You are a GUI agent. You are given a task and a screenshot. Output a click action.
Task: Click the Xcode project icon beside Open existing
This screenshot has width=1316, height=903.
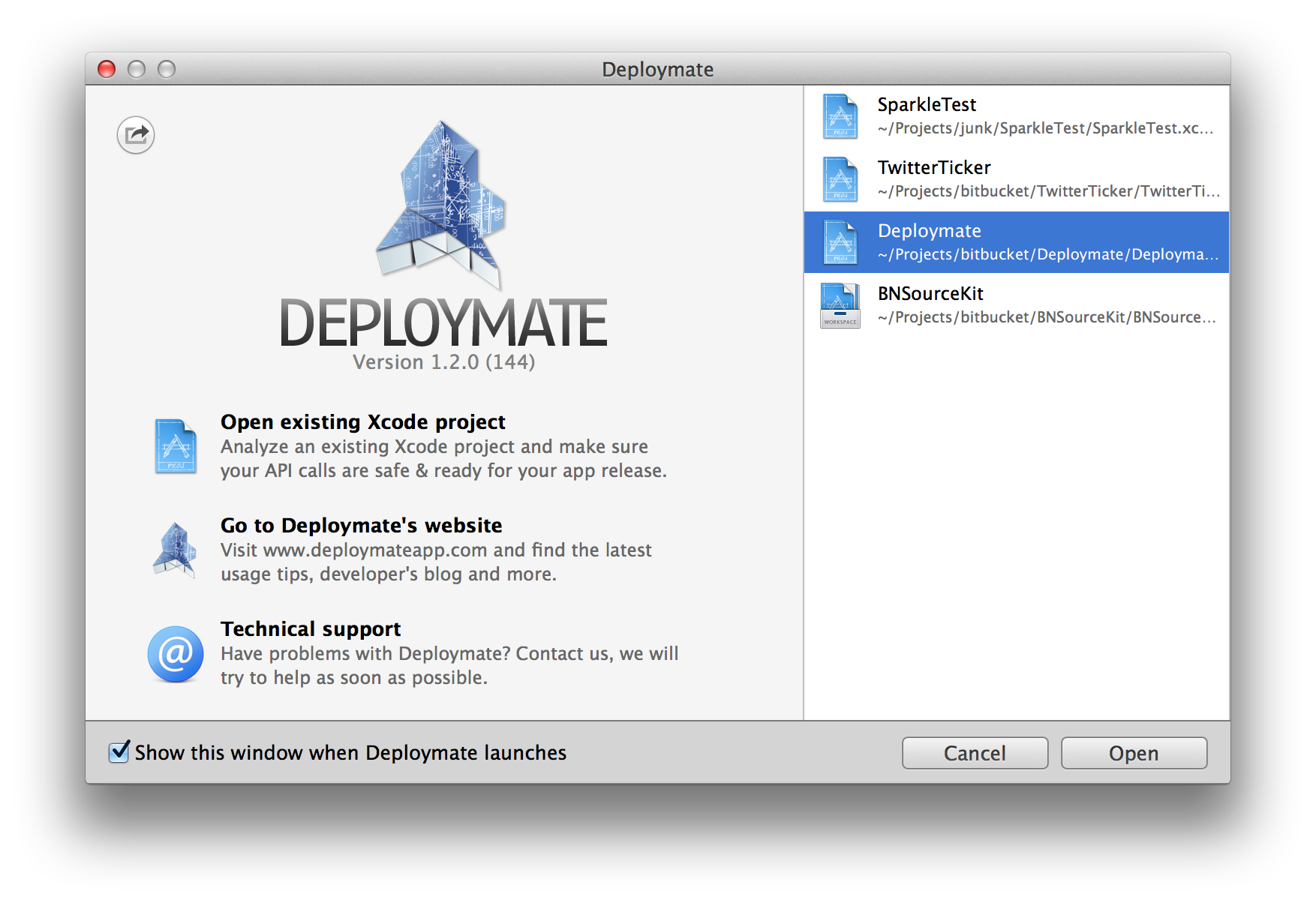pos(176,446)
